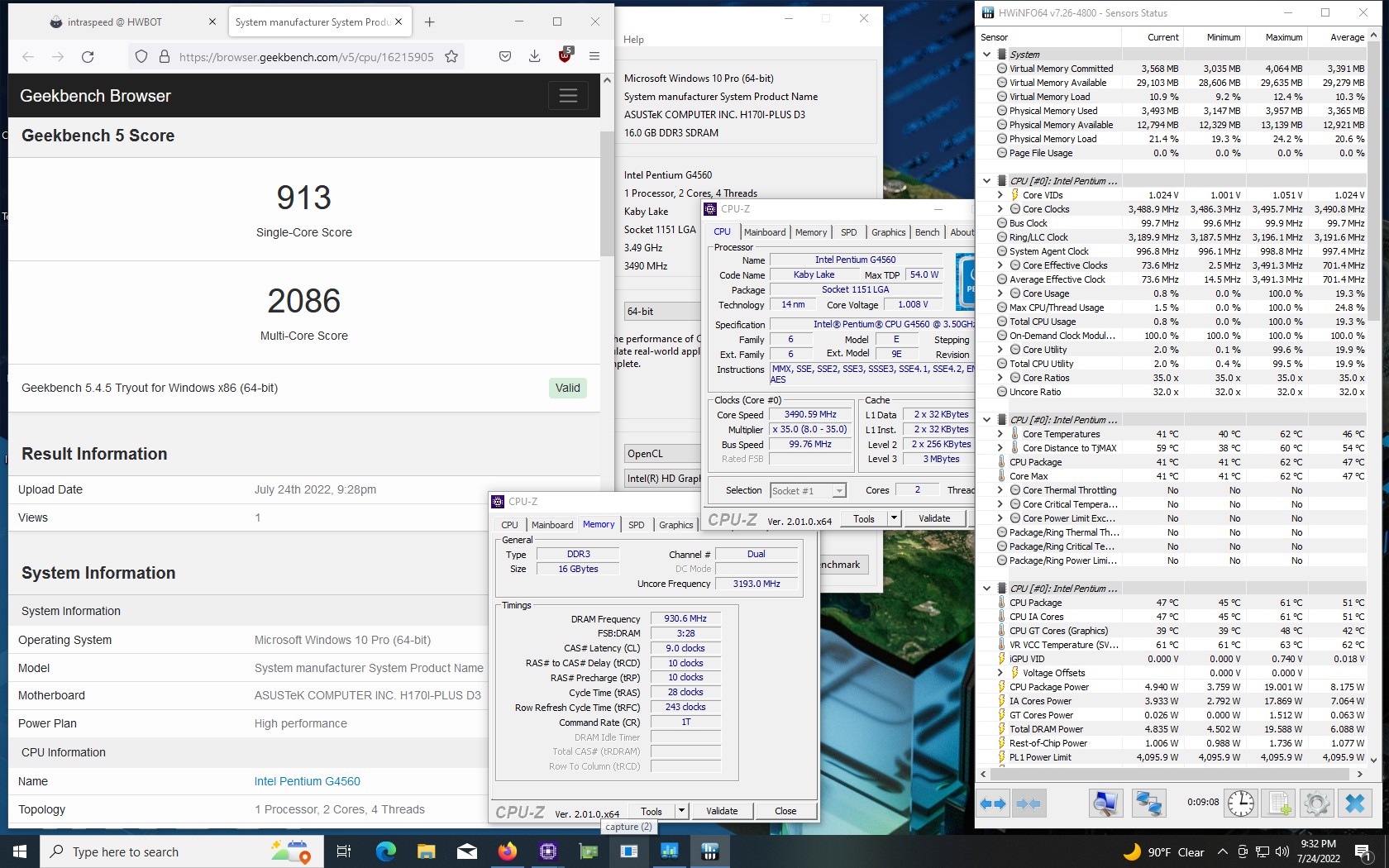Click HWiNFO network remote computers icon
The image size is (1389, 868).
coord(1148,803)
